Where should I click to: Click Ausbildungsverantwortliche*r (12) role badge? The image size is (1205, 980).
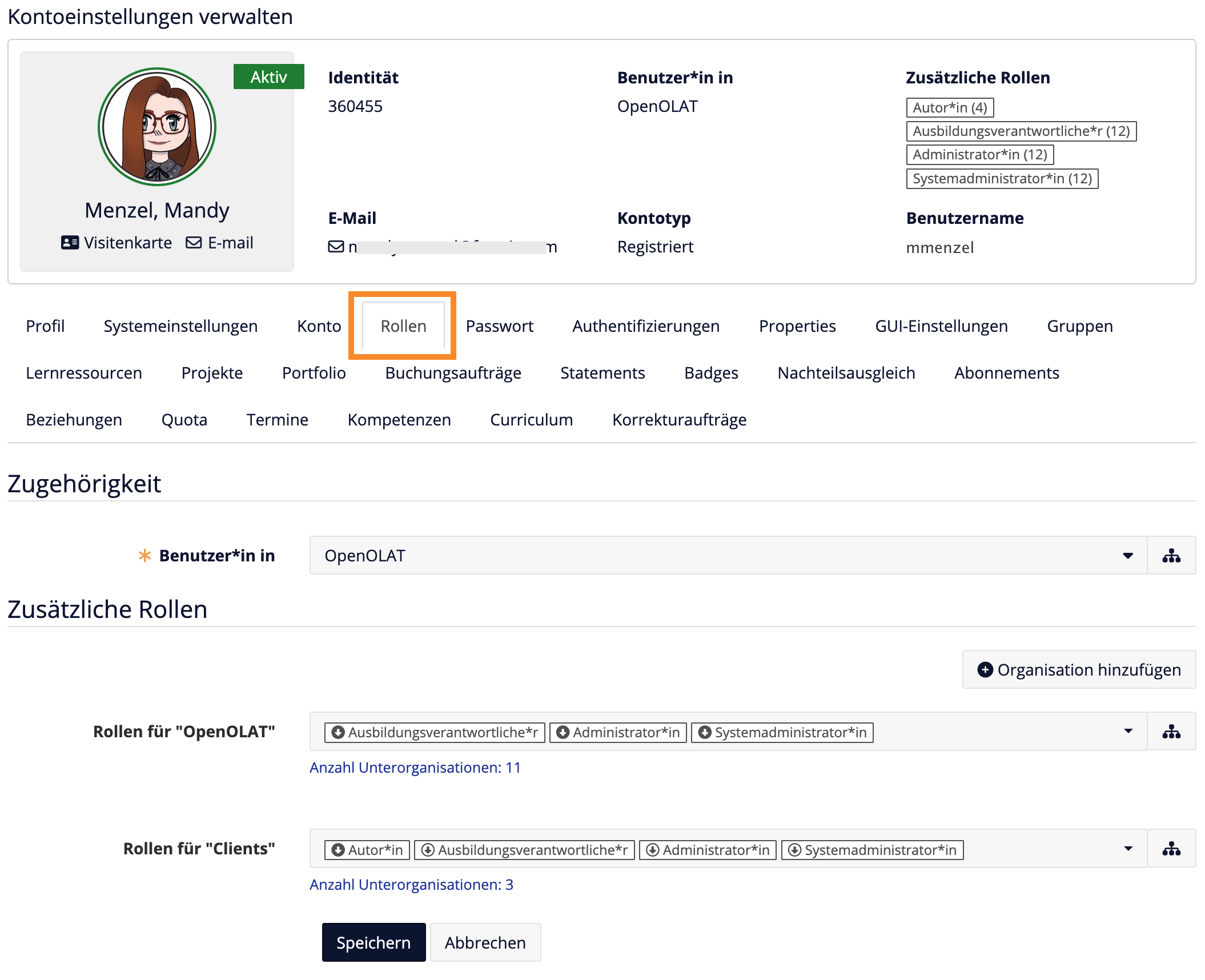coord(1021,131)
